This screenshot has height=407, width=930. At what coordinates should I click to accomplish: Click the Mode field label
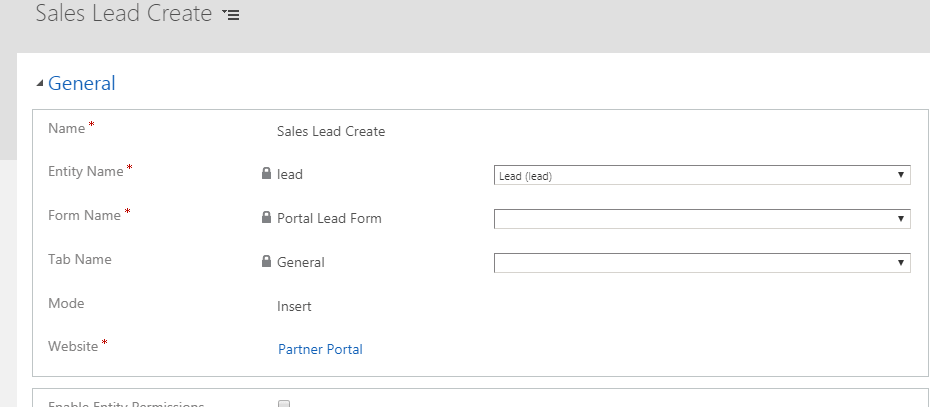(66, 303)
